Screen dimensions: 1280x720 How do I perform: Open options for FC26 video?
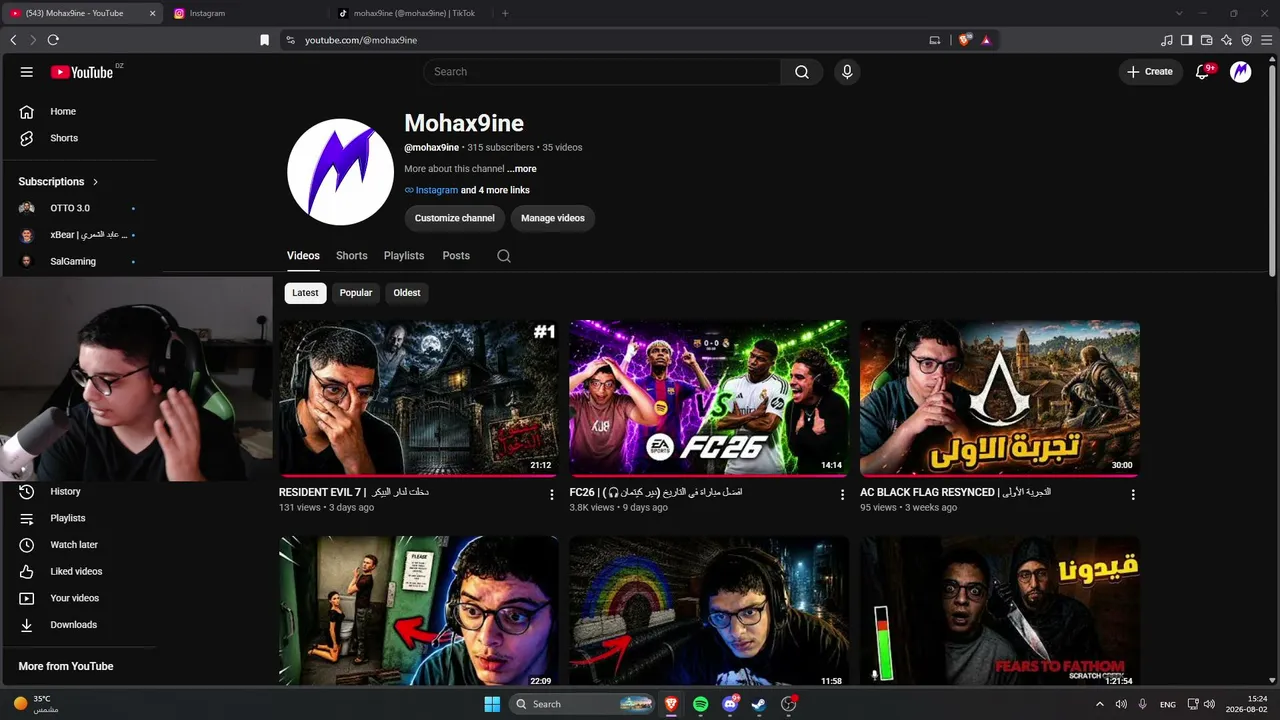pos(842,495)
